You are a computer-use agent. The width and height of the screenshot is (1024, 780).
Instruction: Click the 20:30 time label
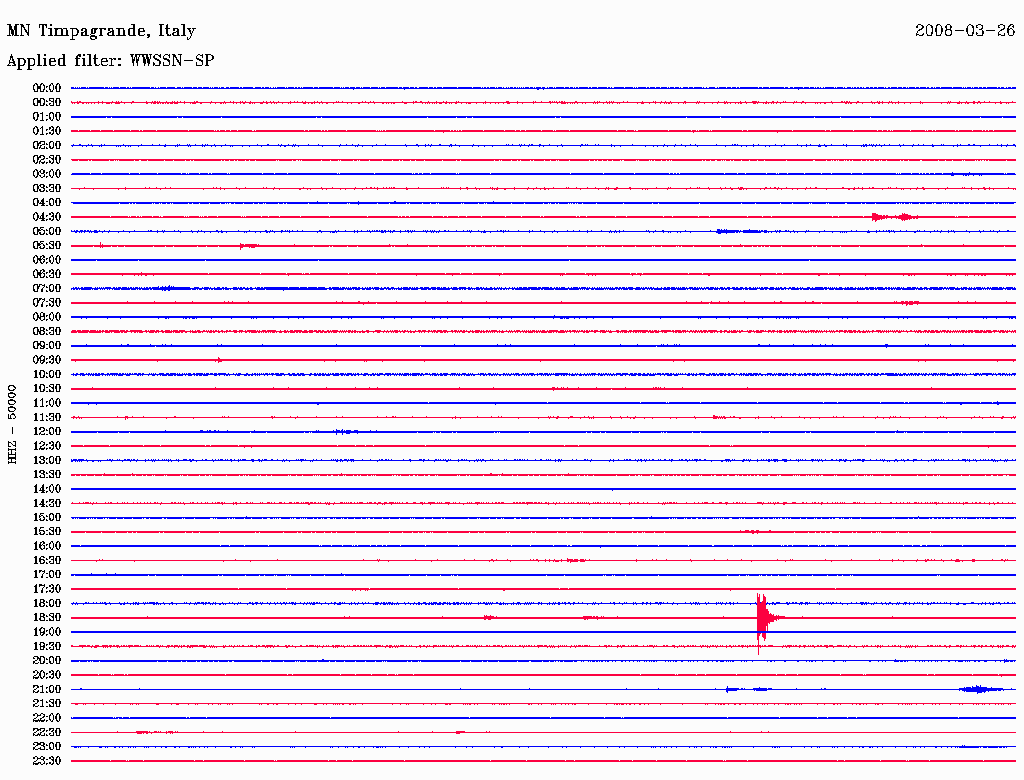pyautogui.click(x=47, y=675)
